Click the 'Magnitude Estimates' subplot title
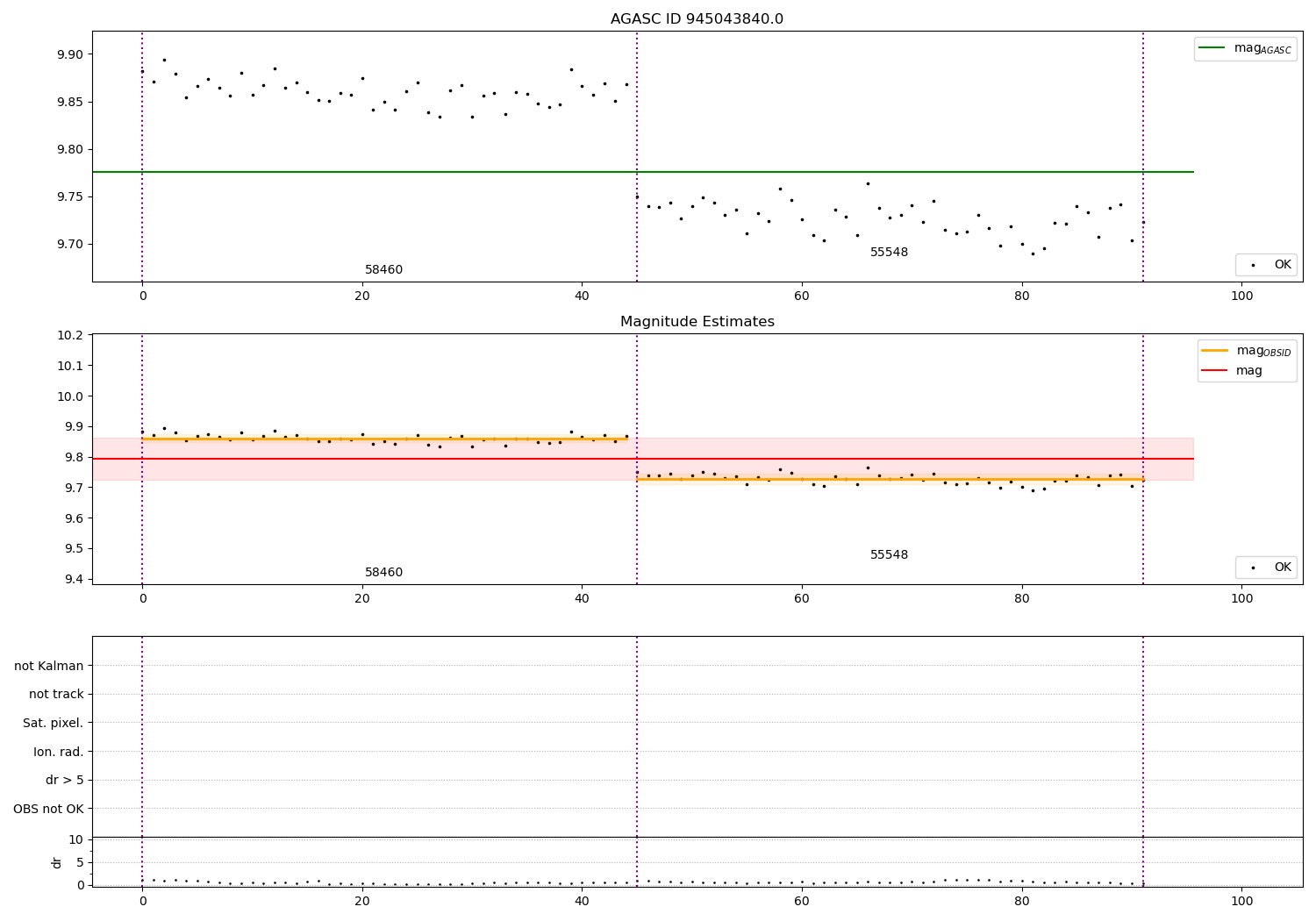The width and height of the screenshot is (1316, 921). [697, 322]
